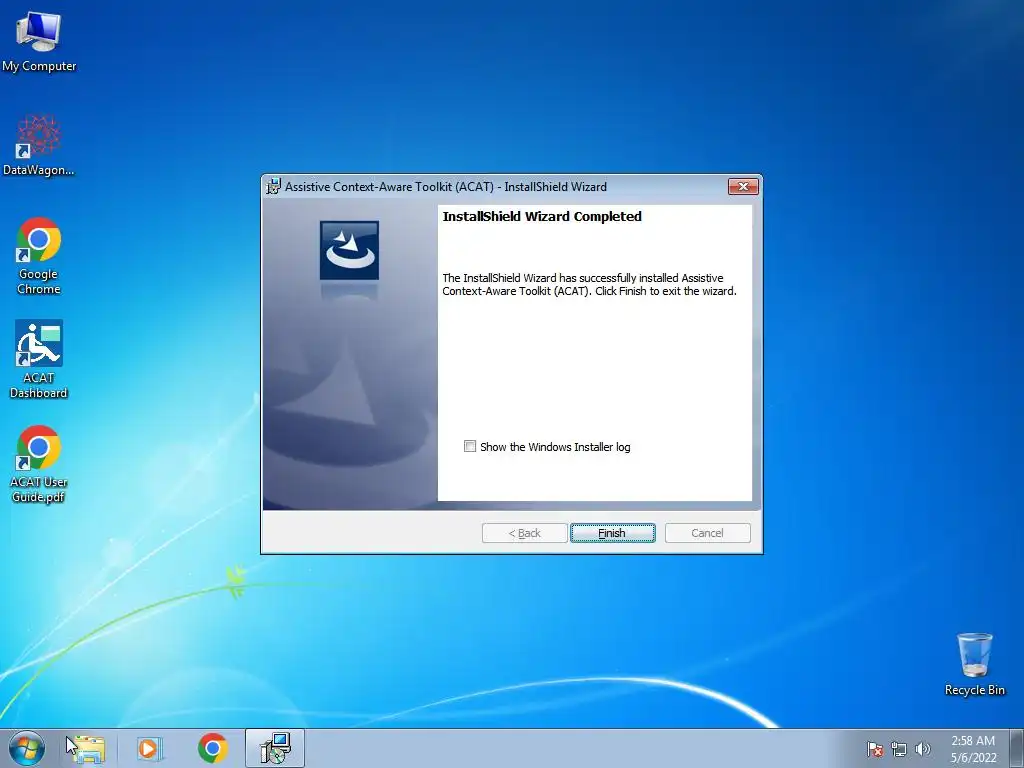
Task: Open ACAT User Guide.pdf shortcut
Action: (x=39, y=464)
